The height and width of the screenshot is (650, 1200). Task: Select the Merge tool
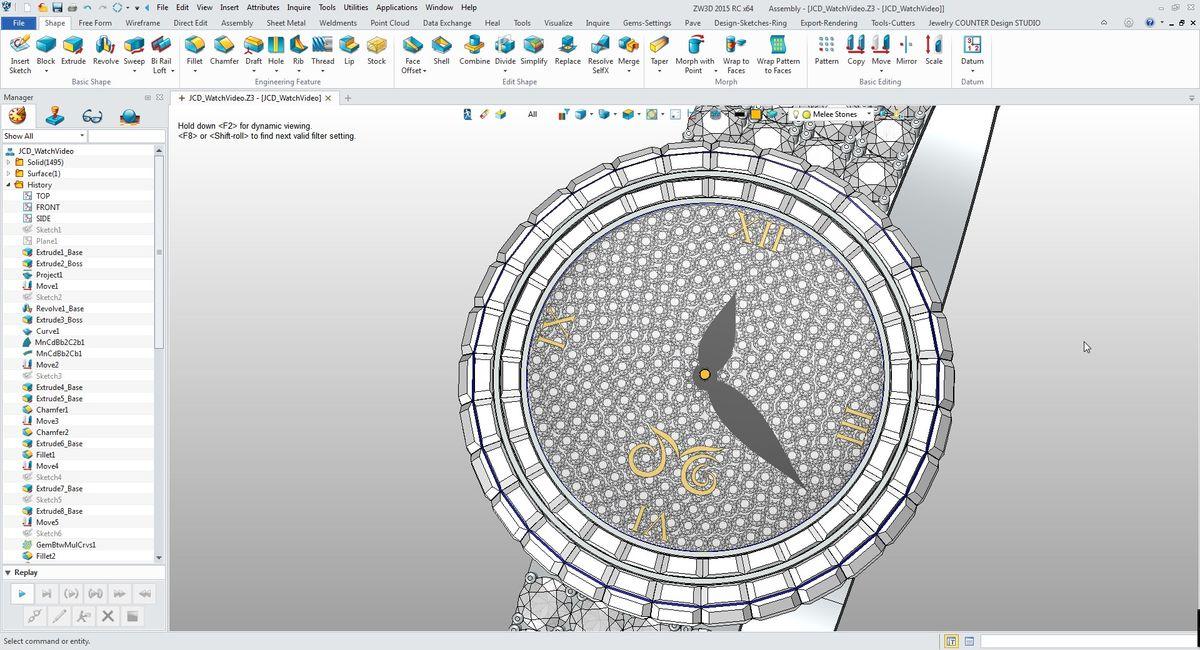[x=628, y=52]
